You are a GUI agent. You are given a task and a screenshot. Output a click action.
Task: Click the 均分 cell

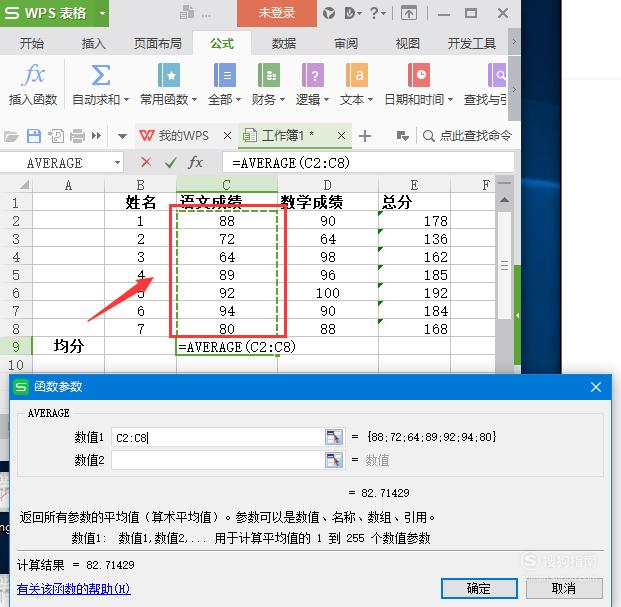(x=68, y=346)
